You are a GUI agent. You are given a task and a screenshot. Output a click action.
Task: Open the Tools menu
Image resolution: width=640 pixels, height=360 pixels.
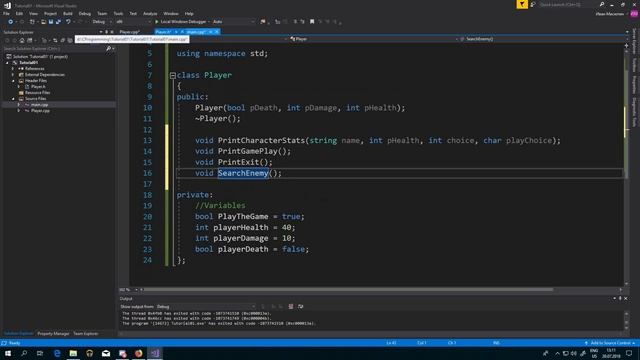118,13
